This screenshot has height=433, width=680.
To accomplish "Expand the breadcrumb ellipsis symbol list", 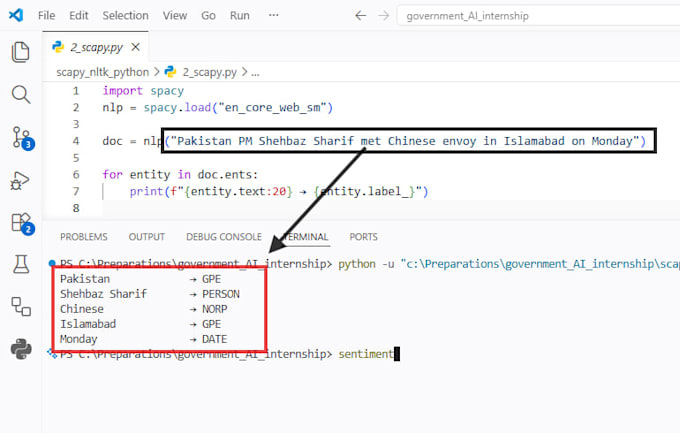I will point(255,72).
